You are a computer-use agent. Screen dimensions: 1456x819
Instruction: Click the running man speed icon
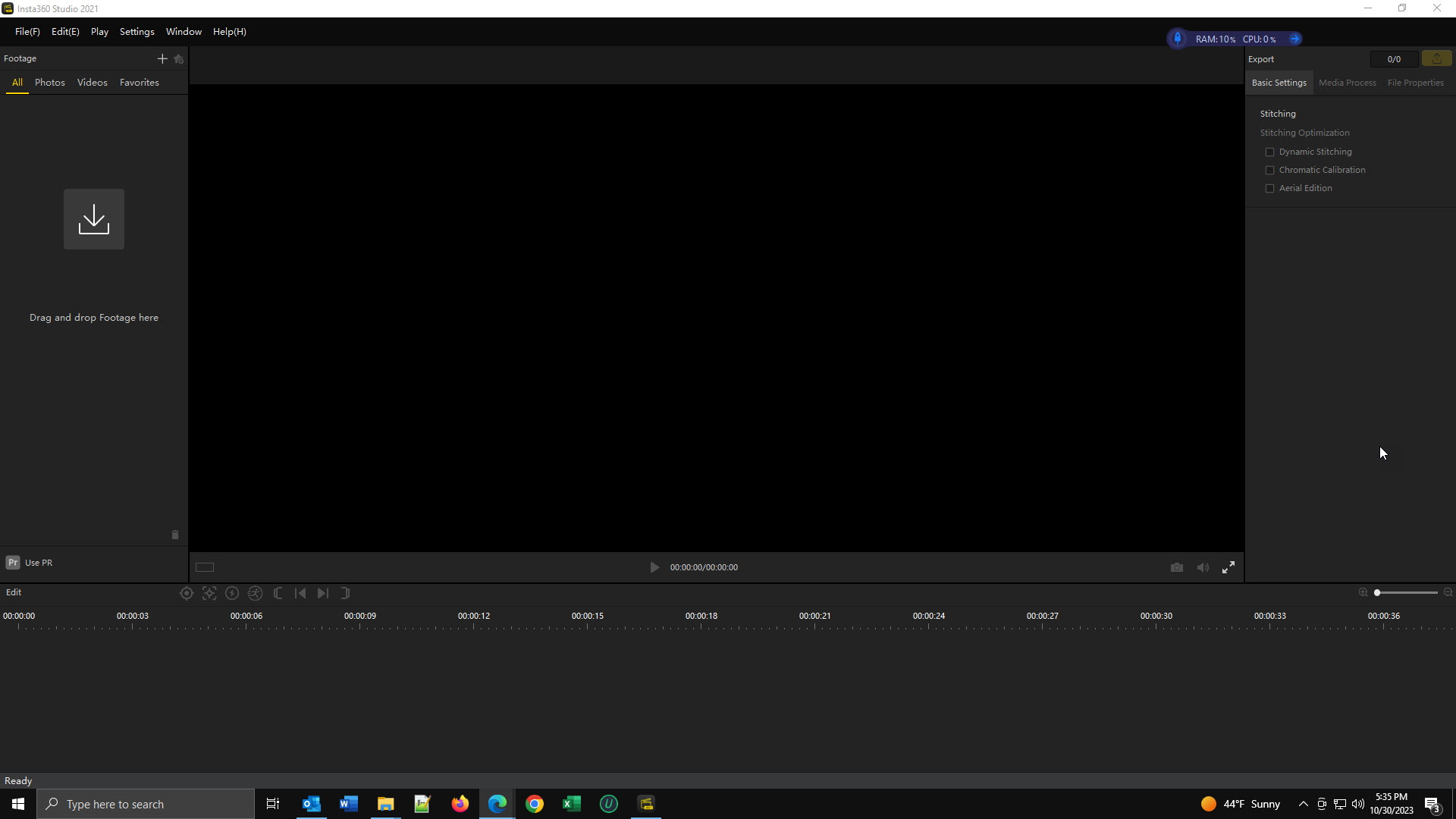tap(255, 593)
